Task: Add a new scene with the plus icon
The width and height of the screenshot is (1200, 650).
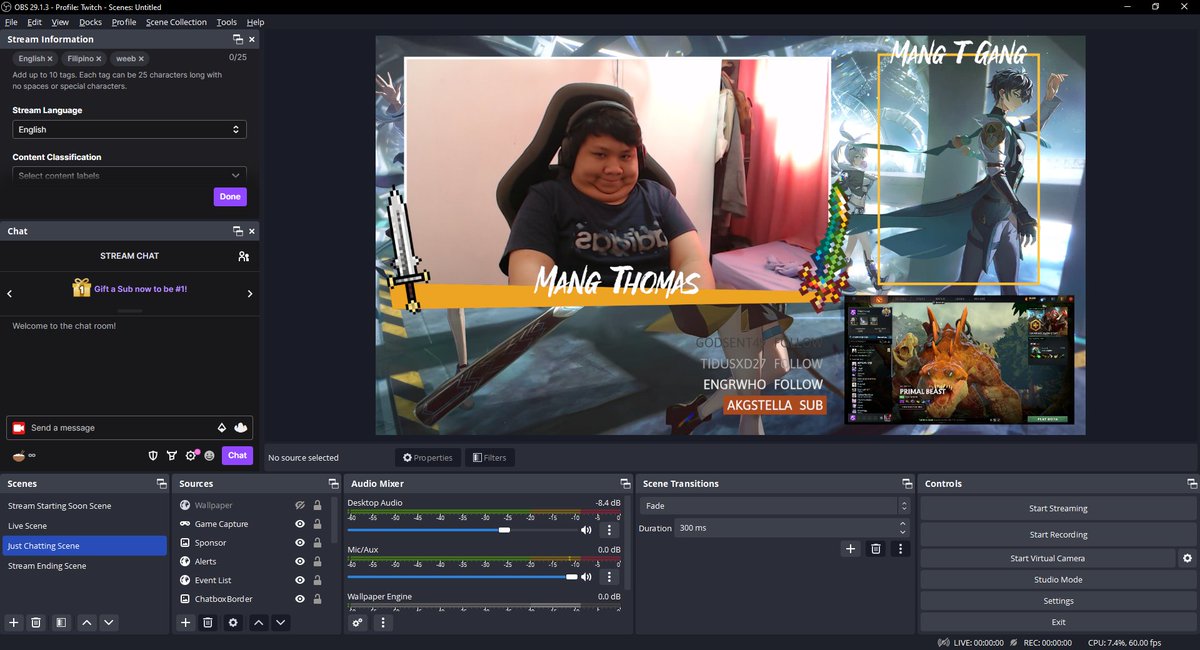Action: [x=14, y=622]
